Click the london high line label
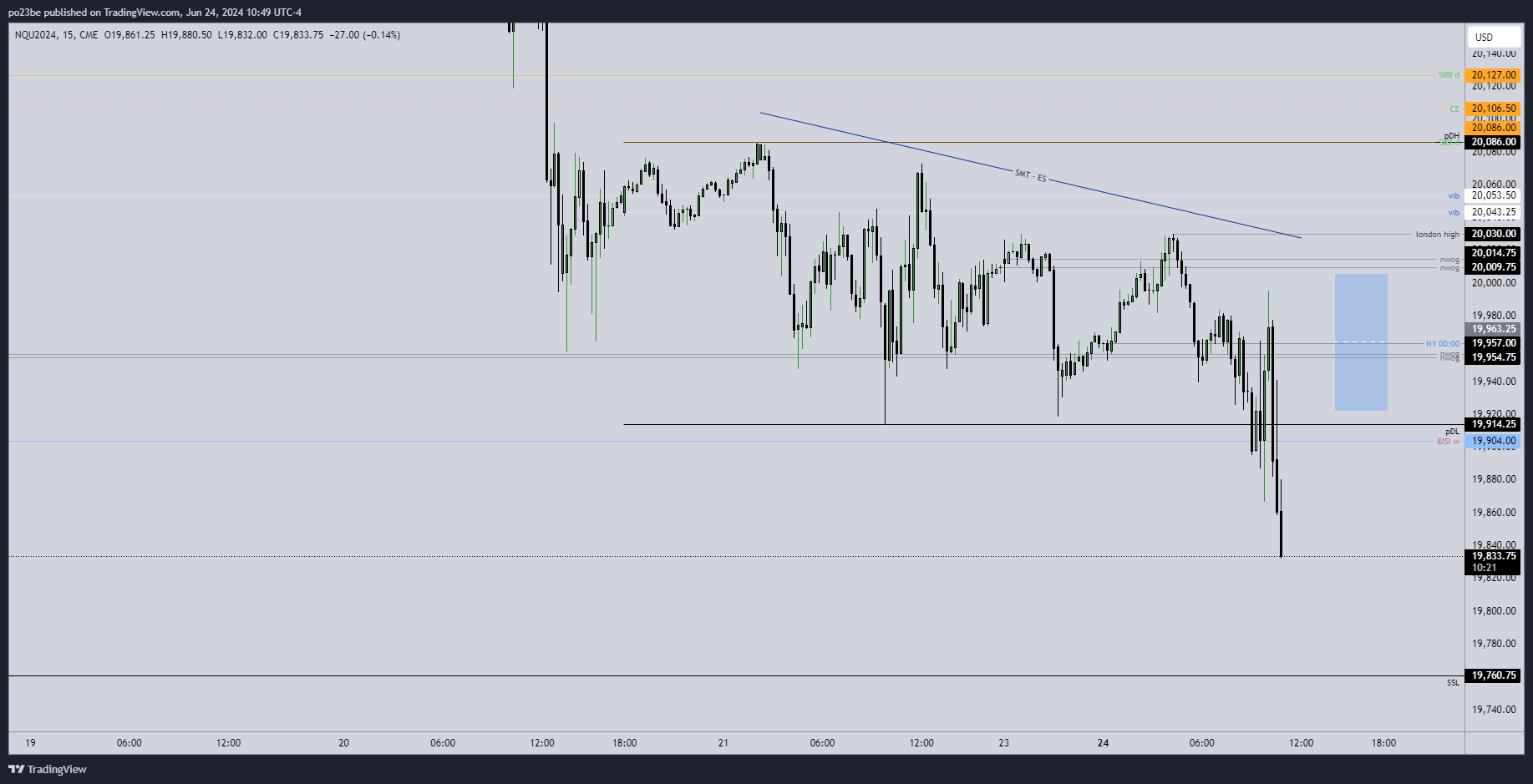1533x784 pixels. click(x=1437, y=235)
